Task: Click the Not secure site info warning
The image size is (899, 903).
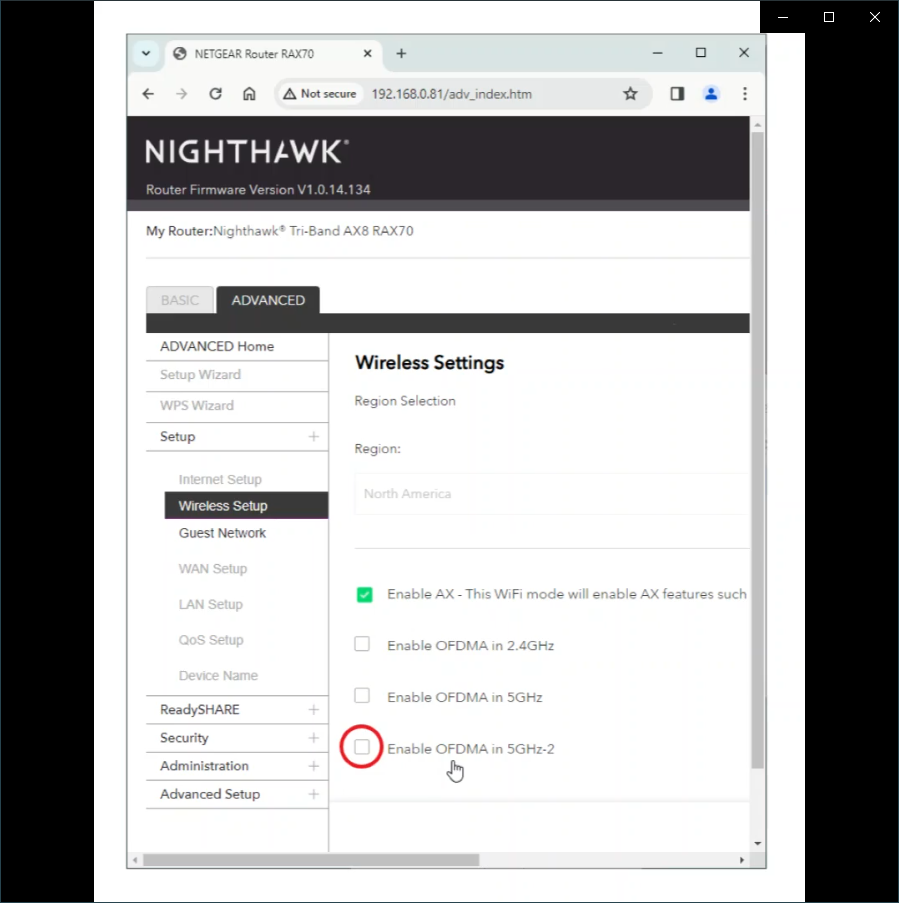Action: [320, 94]
